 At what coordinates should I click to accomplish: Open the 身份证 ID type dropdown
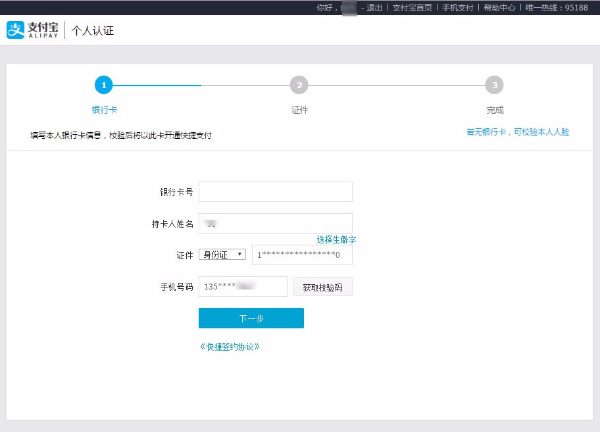click(x=222, y=255)
